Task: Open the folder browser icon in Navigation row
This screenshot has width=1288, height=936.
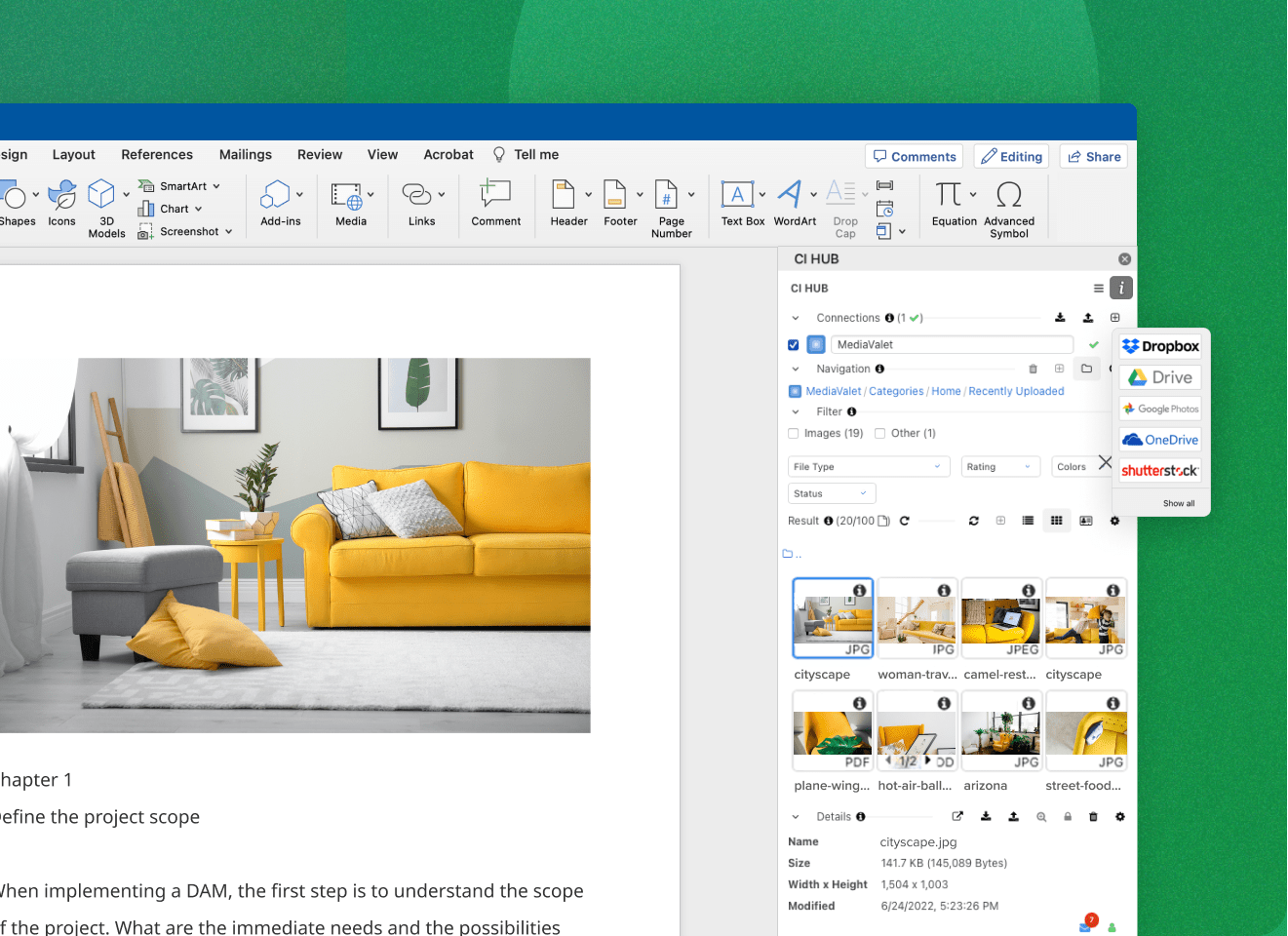Action: [x=1086, y=369]
